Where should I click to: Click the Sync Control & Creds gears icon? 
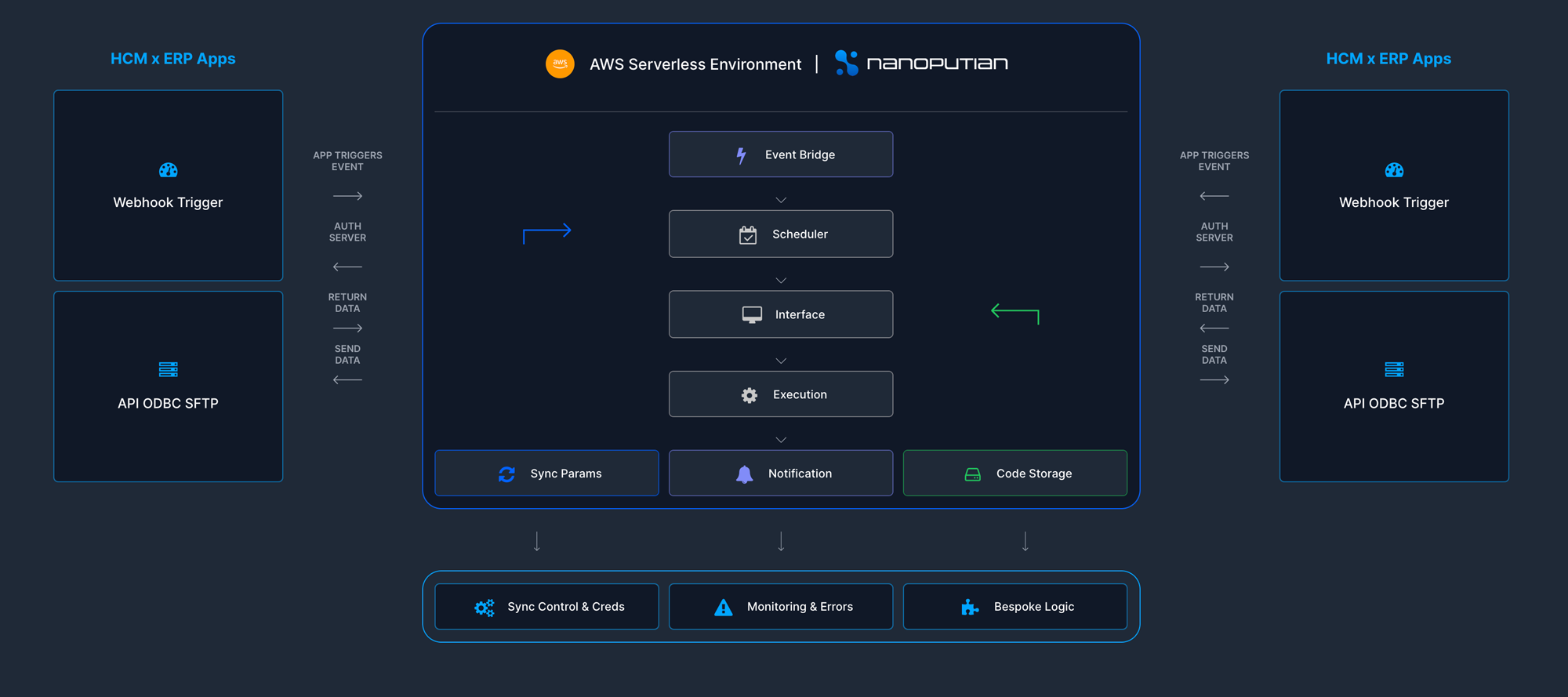pos(485,608)
